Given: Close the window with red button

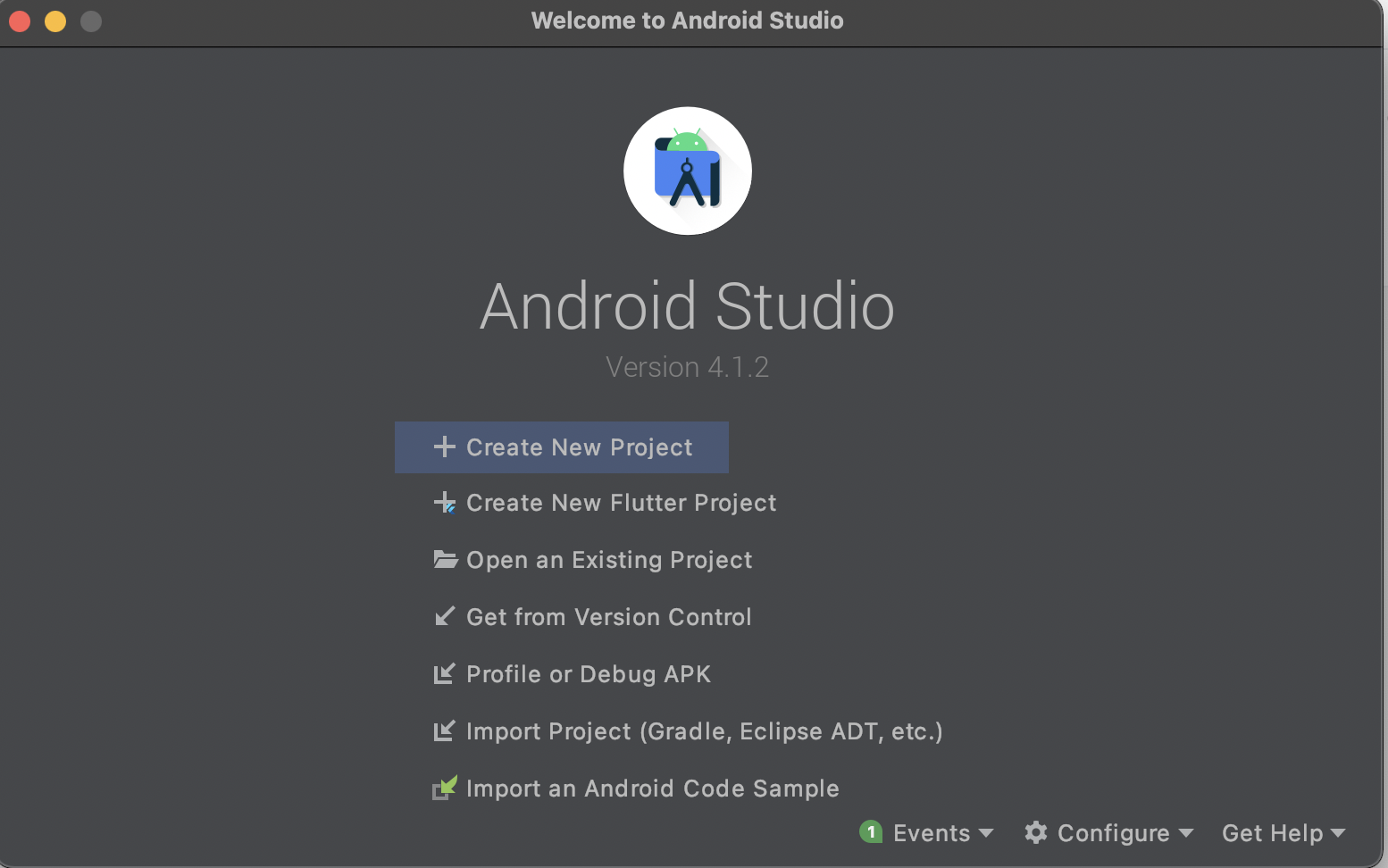Looking at the screenshot, I should [20, 21].
